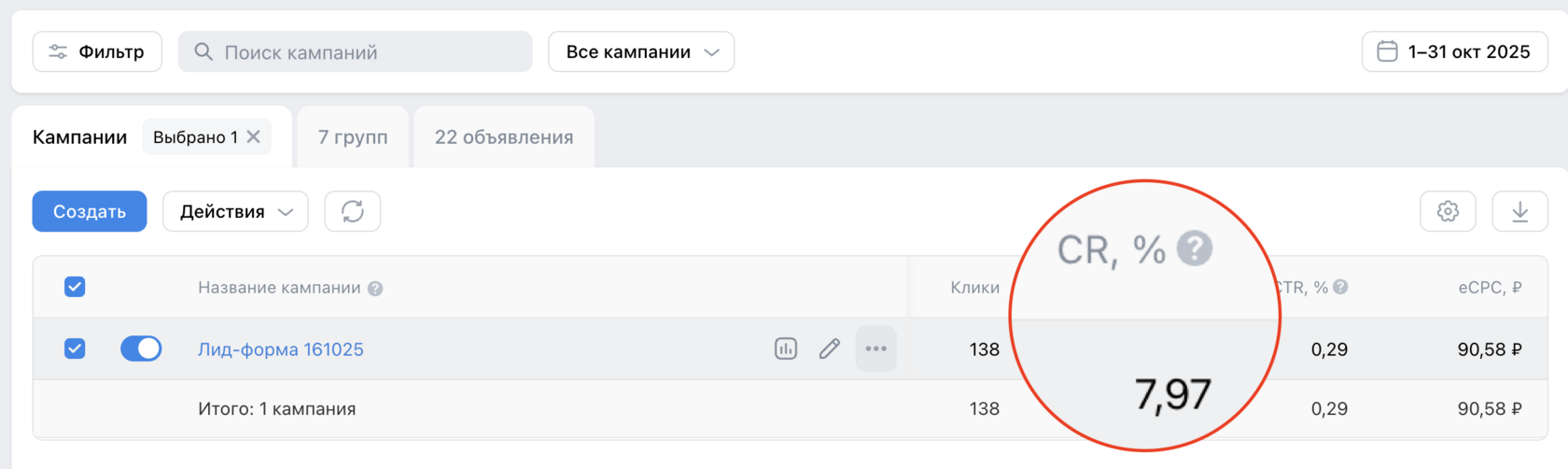Click help icon next to CTR, %
The height and width of the screenshot is (469, 1568).
[x=1340, y=287]
